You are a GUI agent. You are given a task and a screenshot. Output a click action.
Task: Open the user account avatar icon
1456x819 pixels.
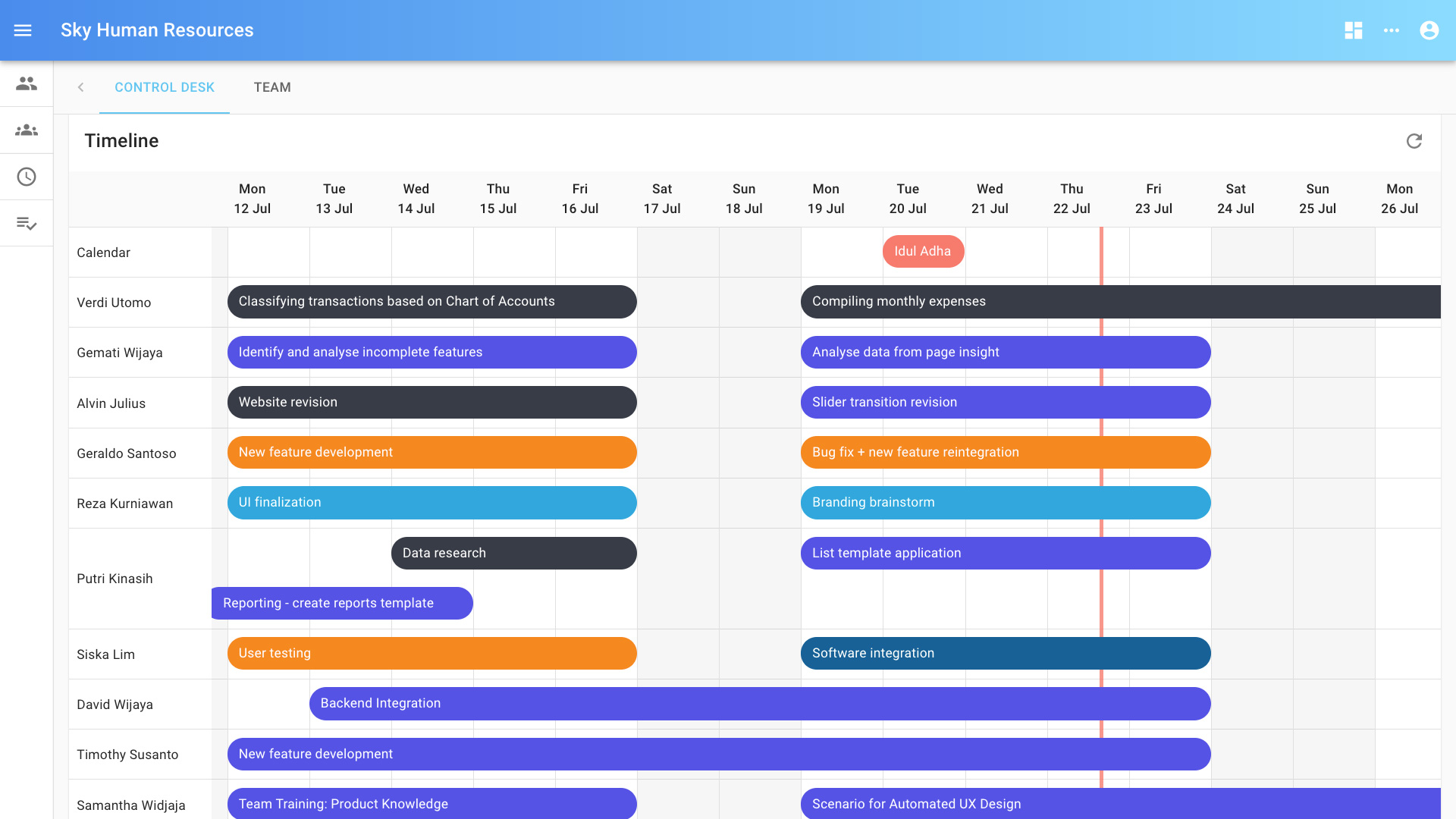click(x=1429, y=30)
